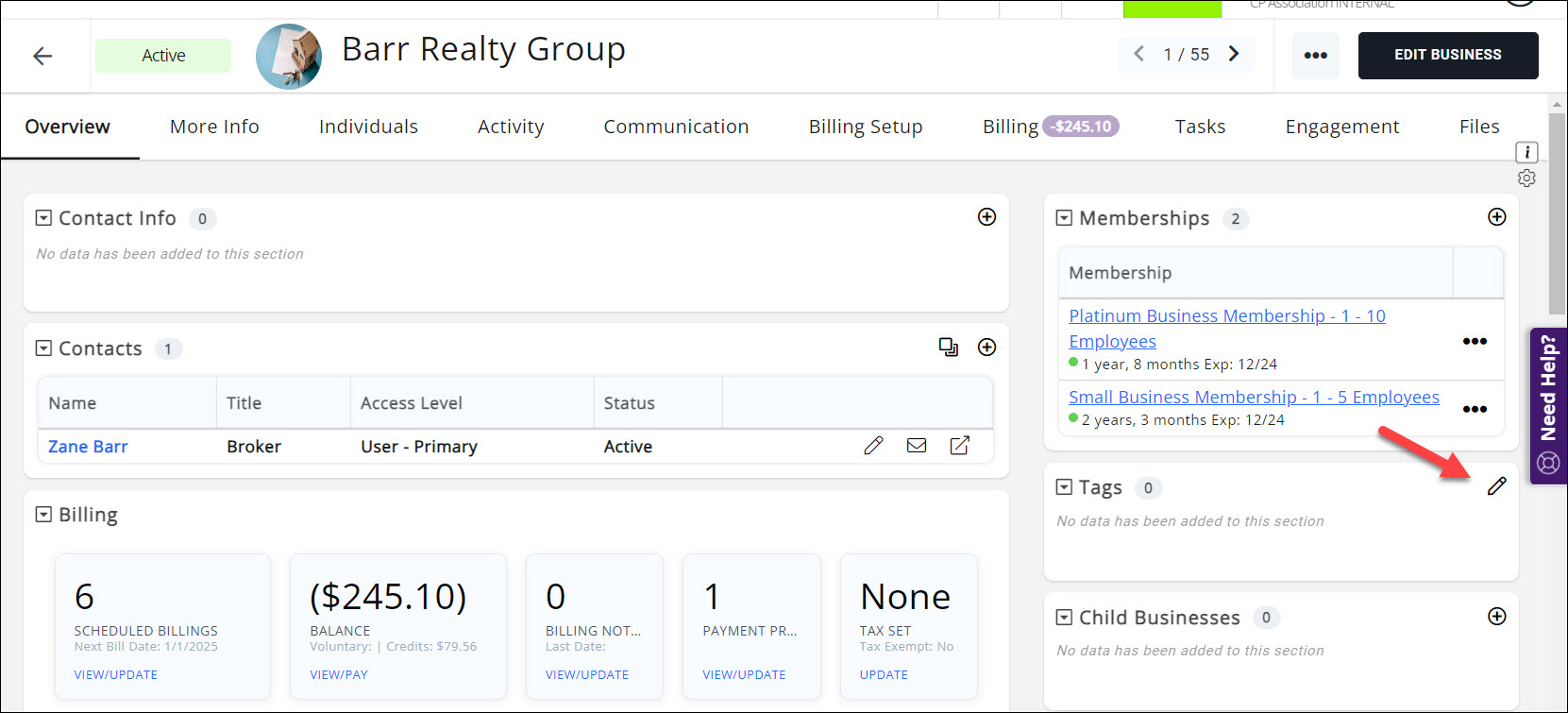Switch to the Billing Setup tab
Image resolution: width=1568 pixels, height=713 pixels.
pos(865,127)
